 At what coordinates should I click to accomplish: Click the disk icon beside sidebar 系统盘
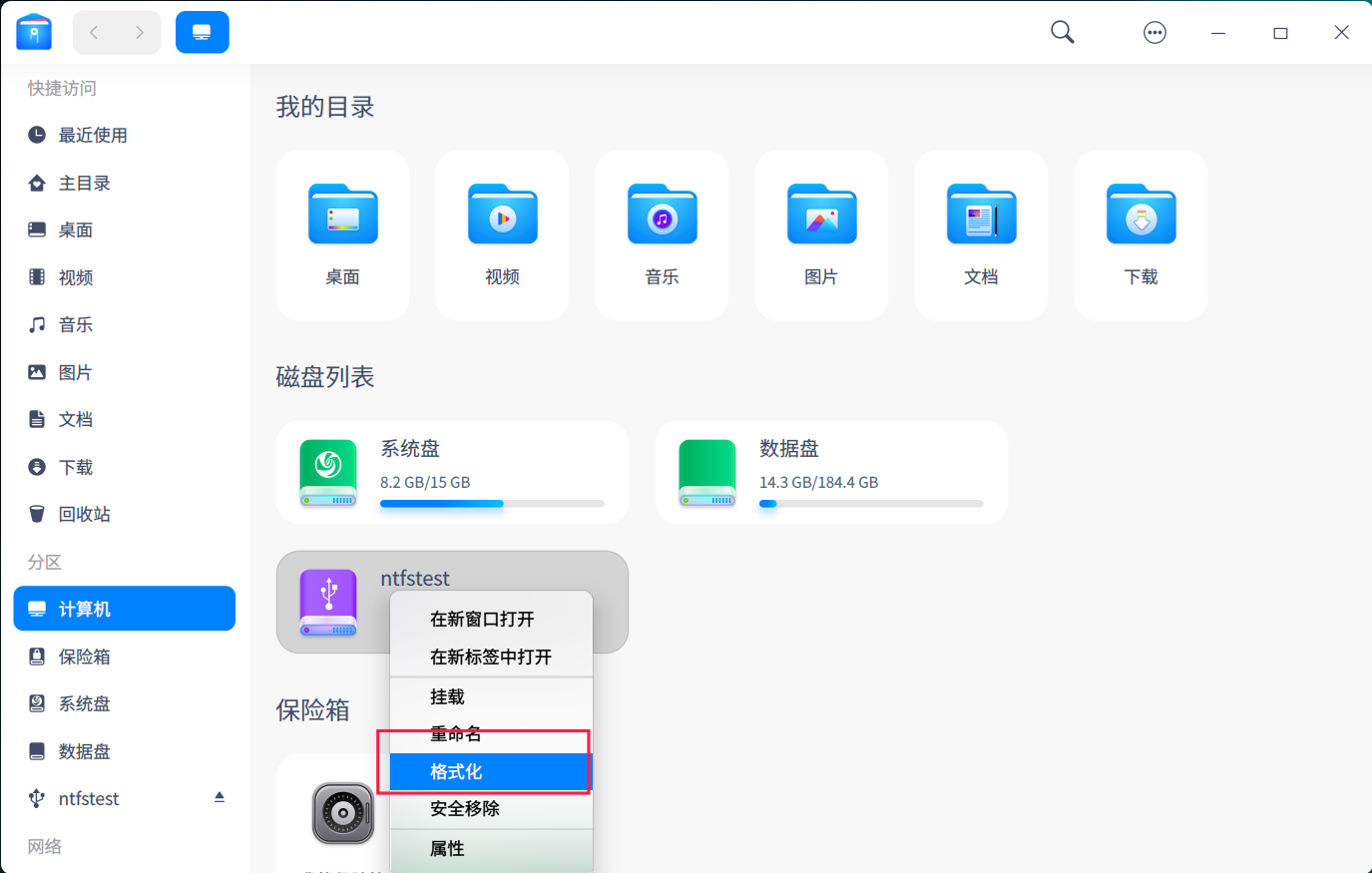(37, 703)
